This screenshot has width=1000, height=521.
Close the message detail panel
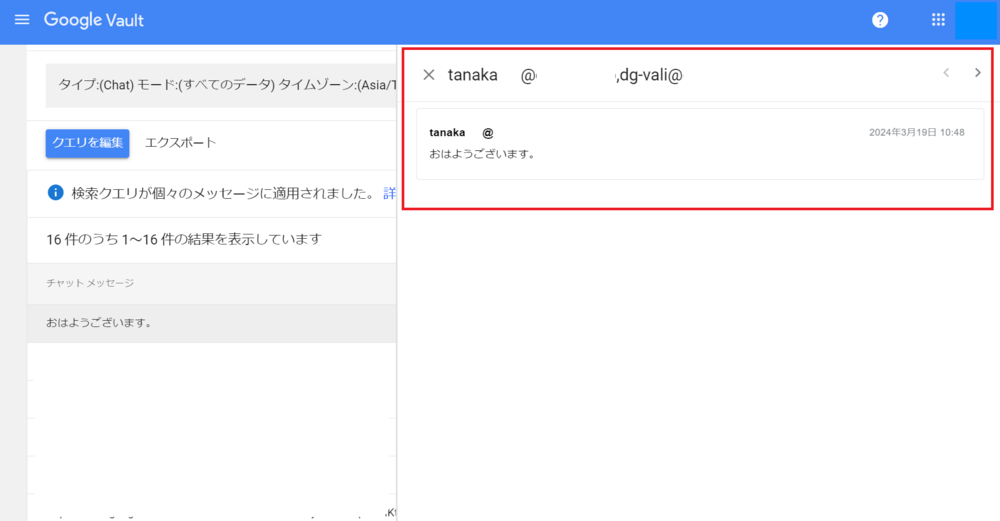429,75
